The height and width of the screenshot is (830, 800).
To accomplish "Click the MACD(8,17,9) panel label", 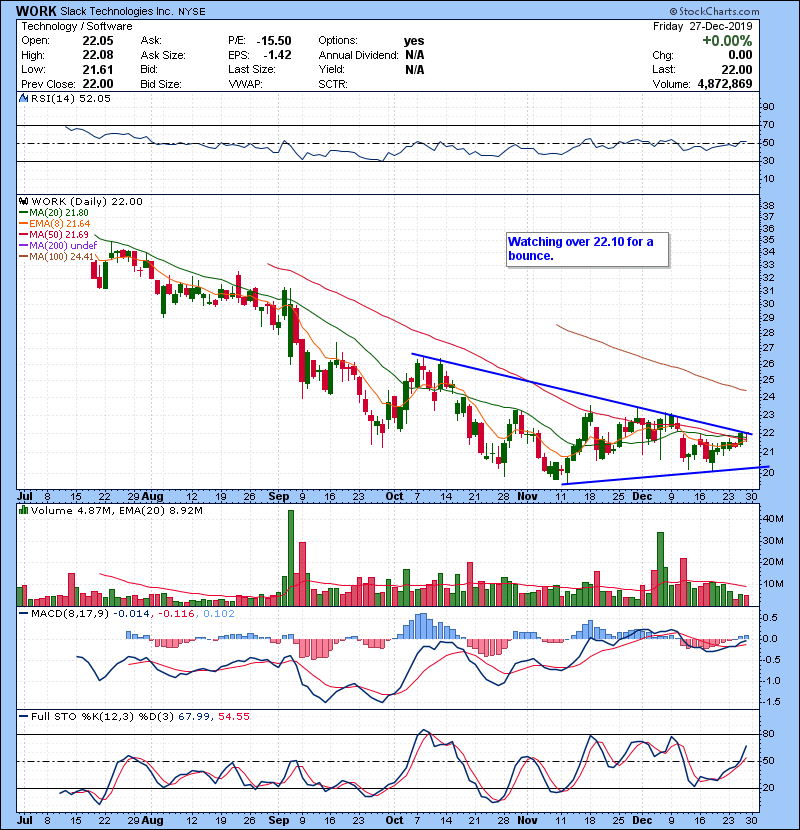I will [x=70, y=614].
